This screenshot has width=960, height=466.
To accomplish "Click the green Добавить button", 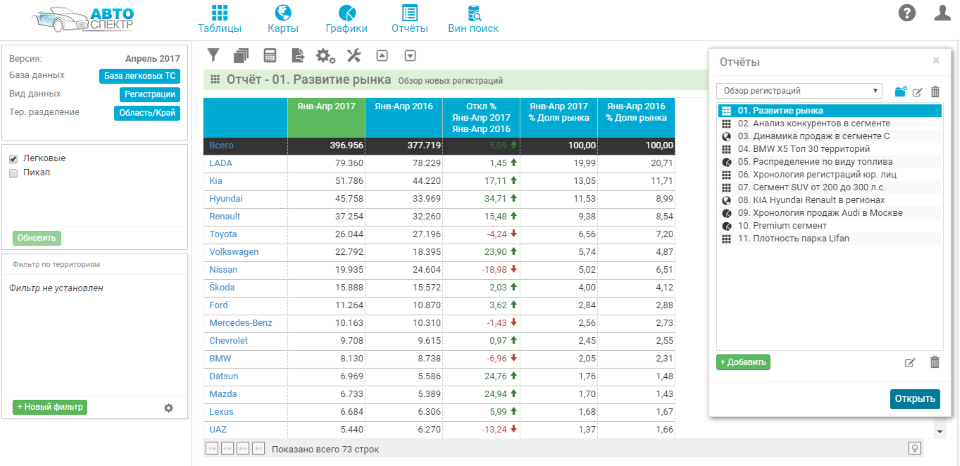I will (x=743, y=362).
